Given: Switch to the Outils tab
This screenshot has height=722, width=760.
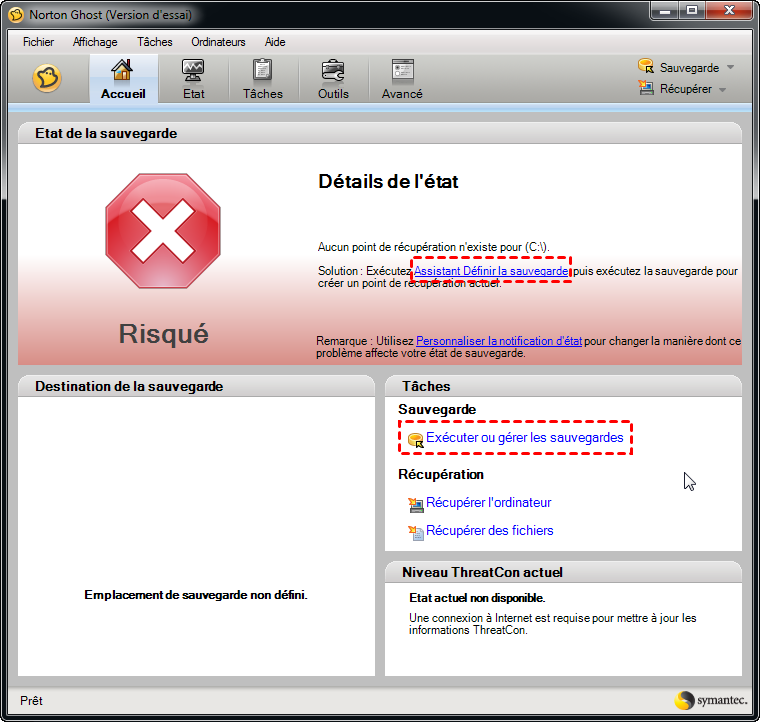Looking at the screenshot, I should (333, 79).
